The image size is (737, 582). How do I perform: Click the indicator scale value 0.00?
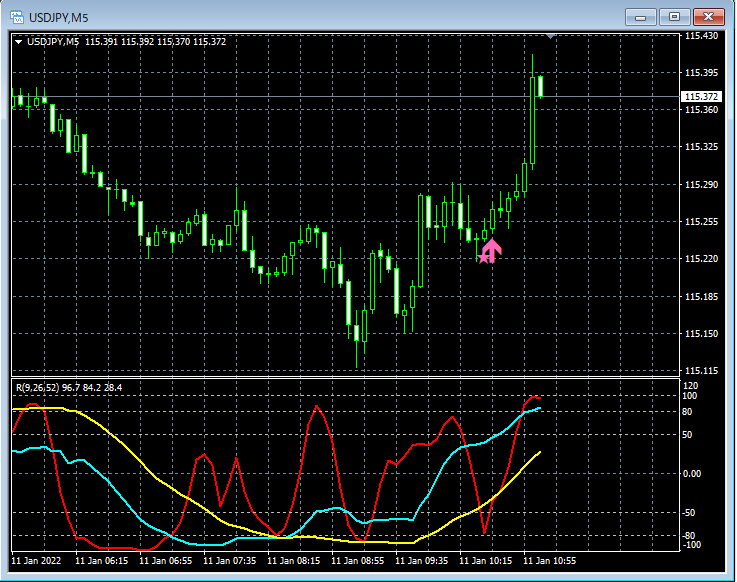tap(691, 474)
